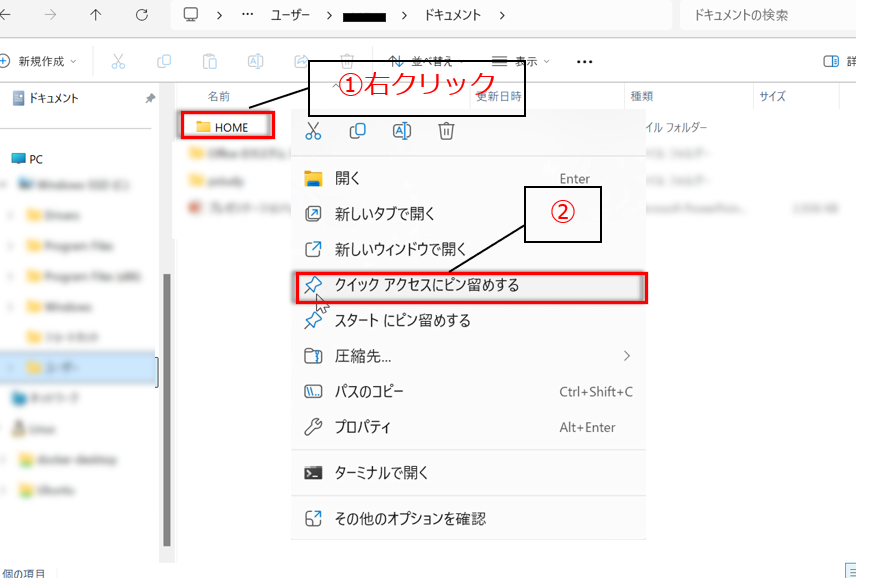The width and height of the screenshot is (877, 578).
Task: Choose 開く in the context menu
Action: pos(468,179)
